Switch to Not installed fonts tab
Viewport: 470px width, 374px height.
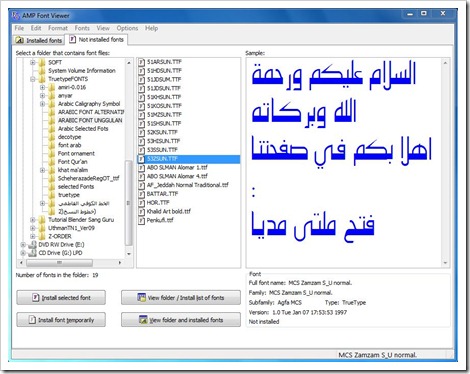(96, 39)
